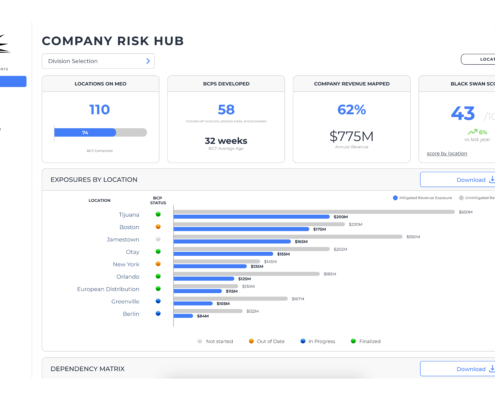
Task: Click the DEPENDENCY MATRIX heading
Action: (88, 369)
